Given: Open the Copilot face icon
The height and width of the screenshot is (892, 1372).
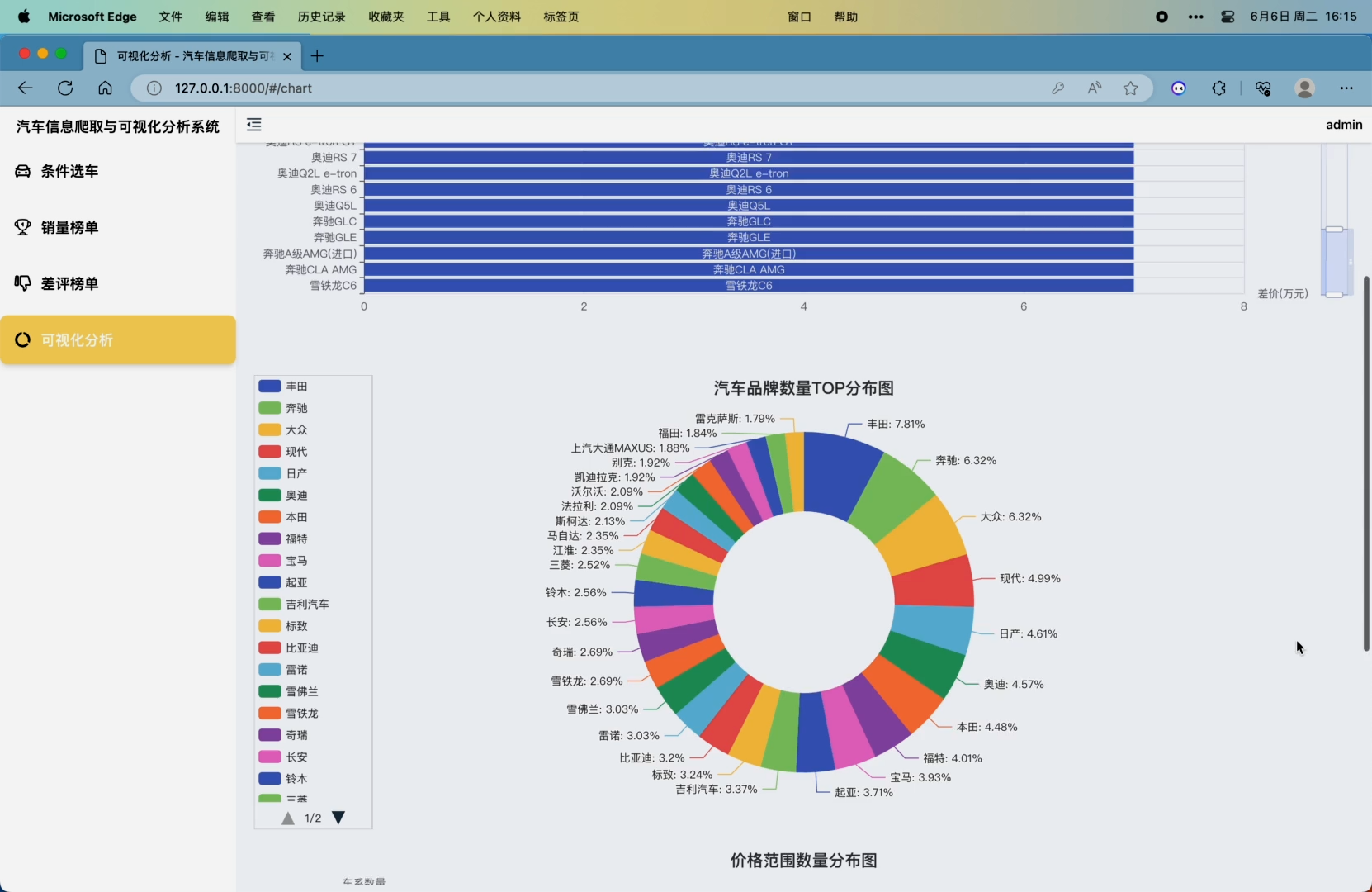Looking at the screenshot, I should click(x=1179, y=88).
